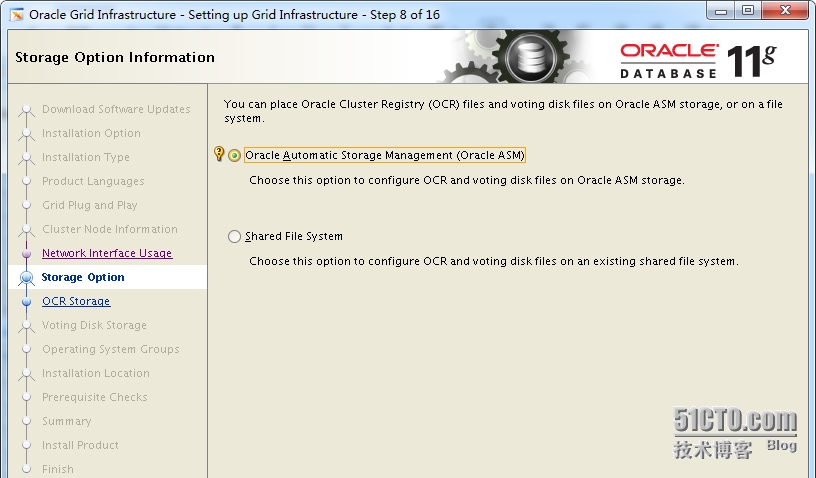Maximize the Oracle Grid Infrastructure window
This screenshot has width=816, height=478.
pos(748,11)
